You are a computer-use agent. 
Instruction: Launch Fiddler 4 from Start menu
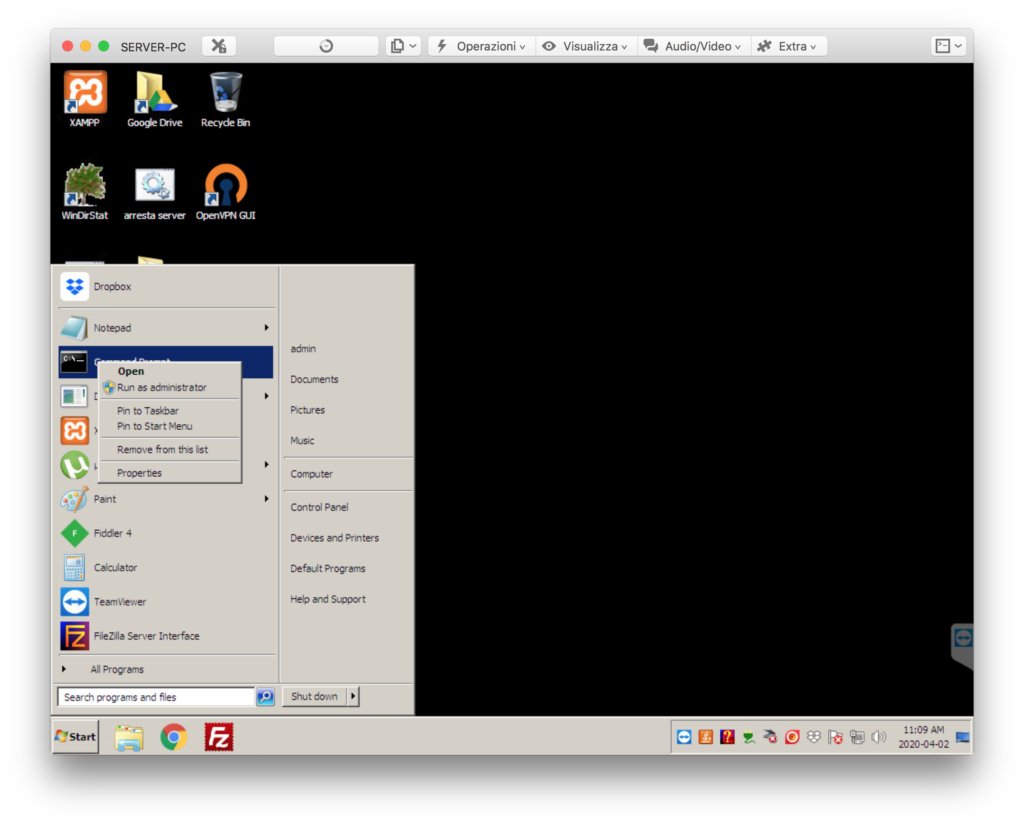tap(166, 534)
